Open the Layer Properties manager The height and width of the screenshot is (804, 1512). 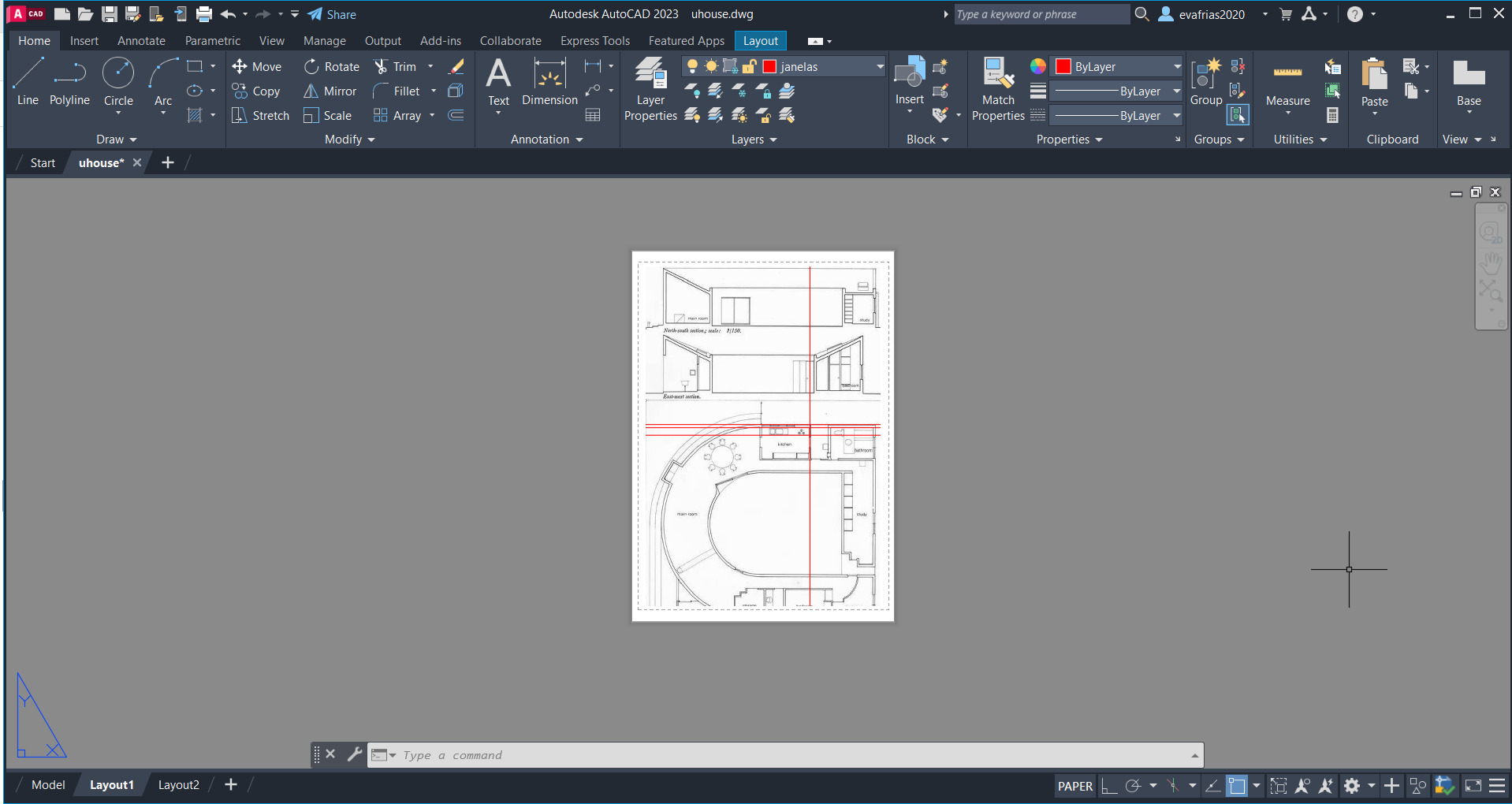coord(650,89)
